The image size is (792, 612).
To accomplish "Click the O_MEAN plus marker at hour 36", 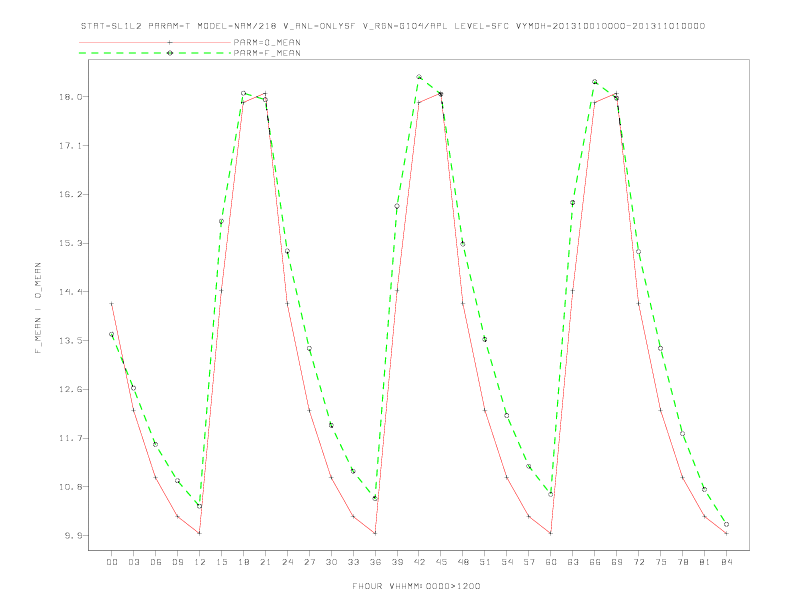I will point(375,533).
